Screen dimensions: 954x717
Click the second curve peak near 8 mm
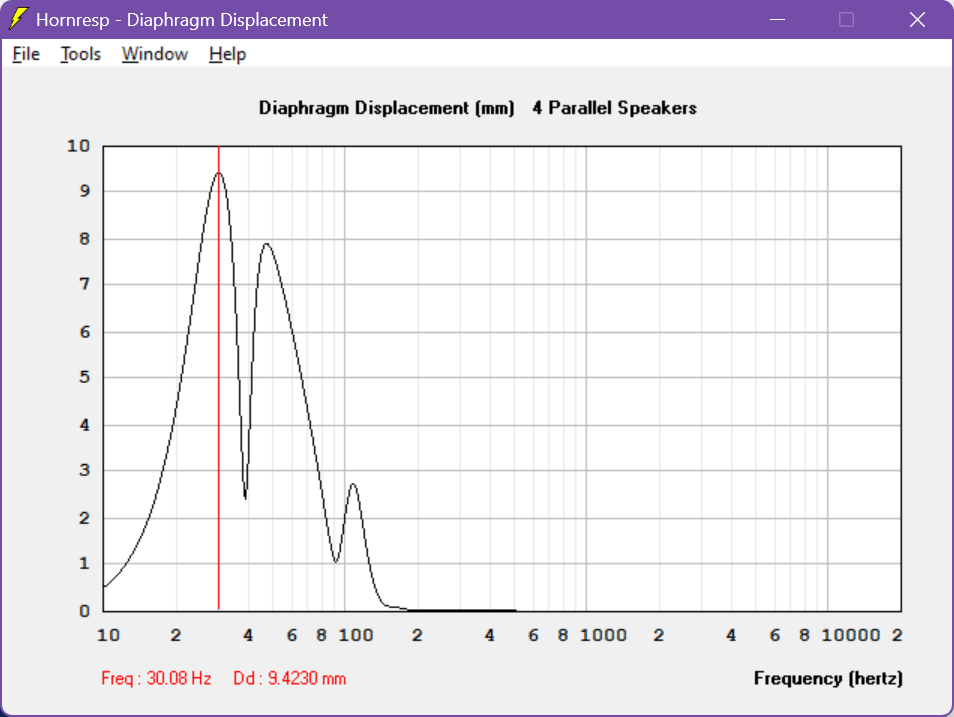pyautogui.click(x=266, y=244)
